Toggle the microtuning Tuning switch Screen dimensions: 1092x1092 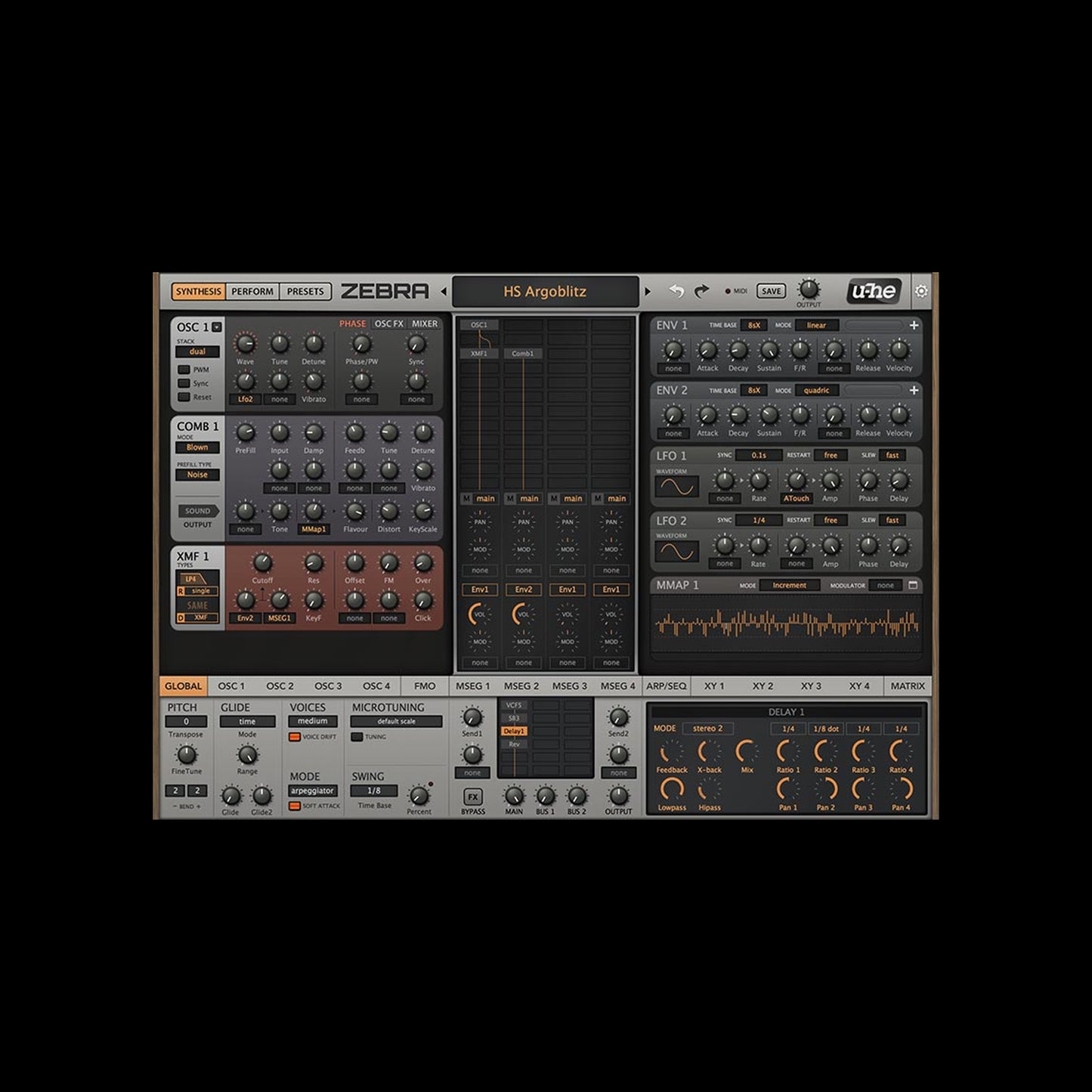(357, 737)
